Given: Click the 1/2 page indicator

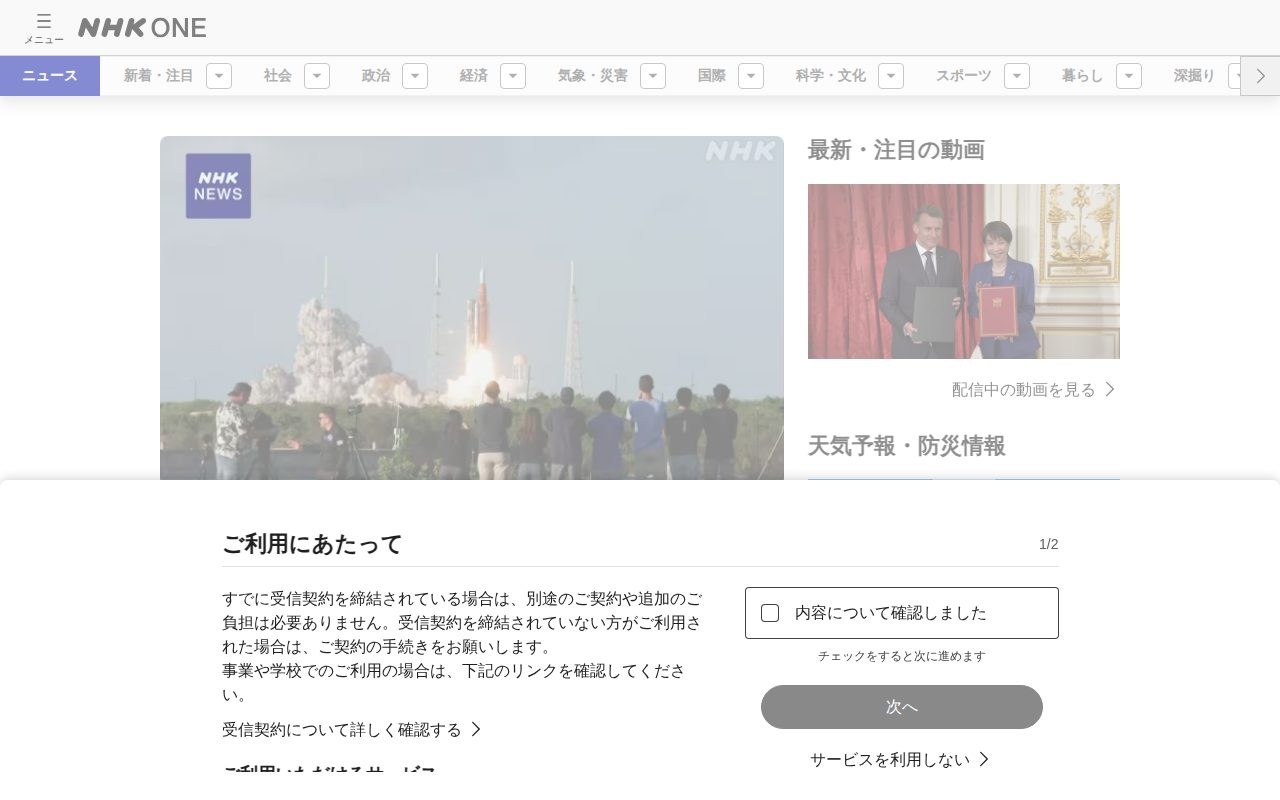Looking at the screenshot, I should click(x=1048, y=544).
